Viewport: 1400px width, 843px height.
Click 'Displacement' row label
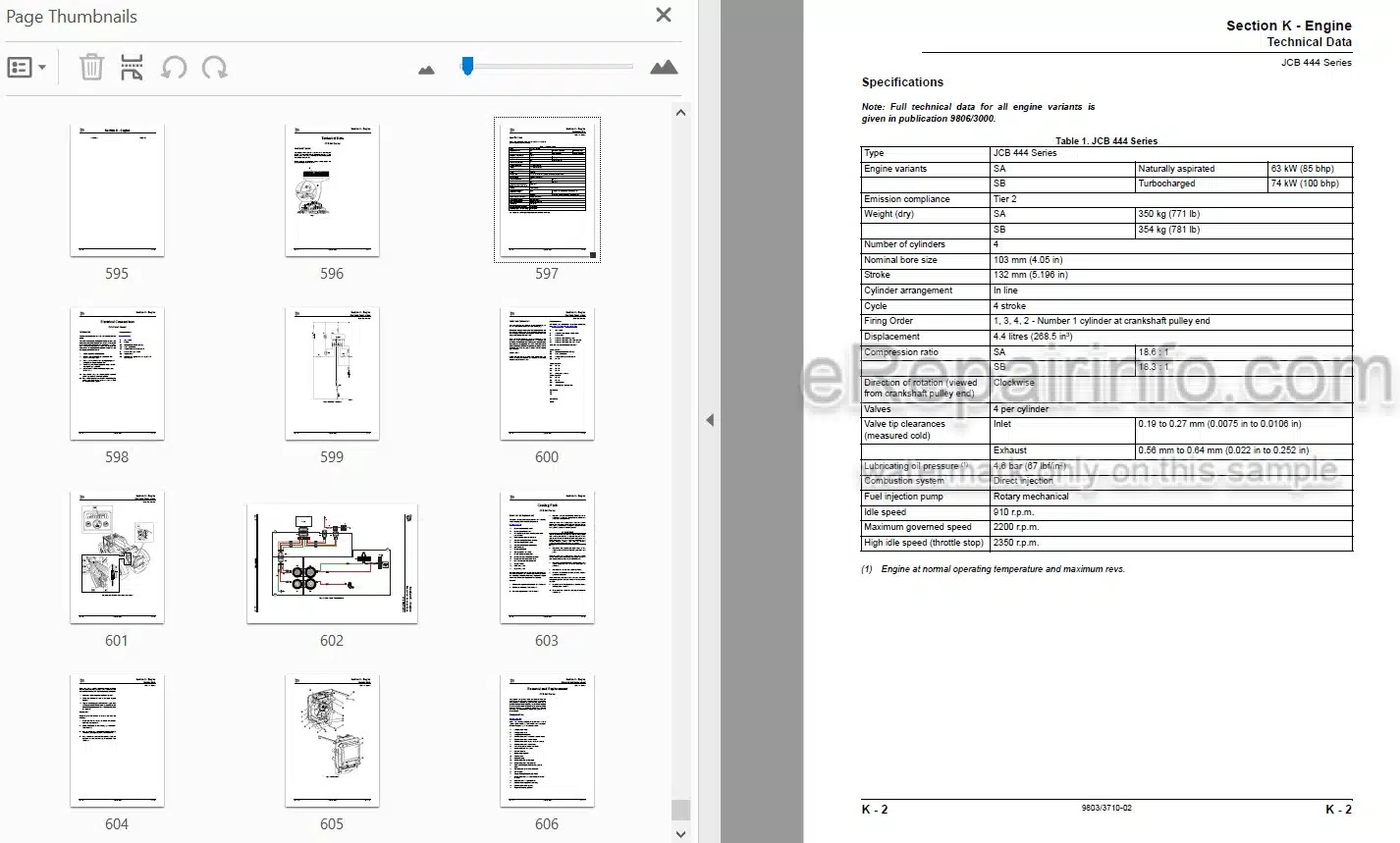[891, 337]
